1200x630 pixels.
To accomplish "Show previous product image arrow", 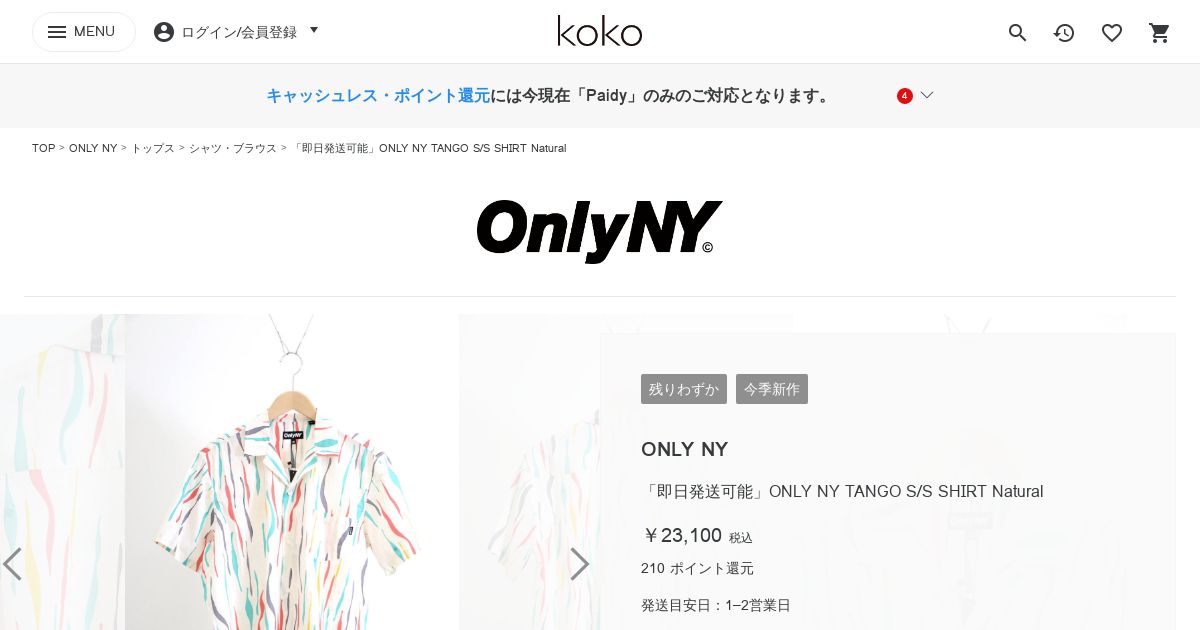I will (x=12, y=564).
